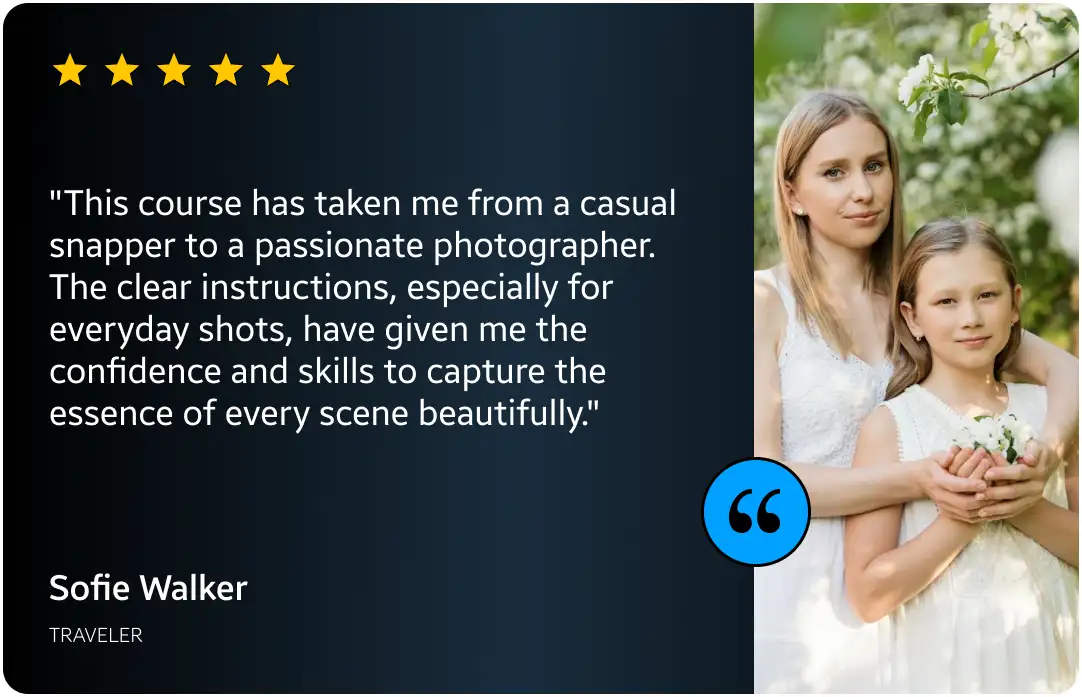Image resolution: width=1082 pixels, height=697 pixels.
Task: Click the words "passionate photographer" in the quote
Action: (x=454, y=247)
